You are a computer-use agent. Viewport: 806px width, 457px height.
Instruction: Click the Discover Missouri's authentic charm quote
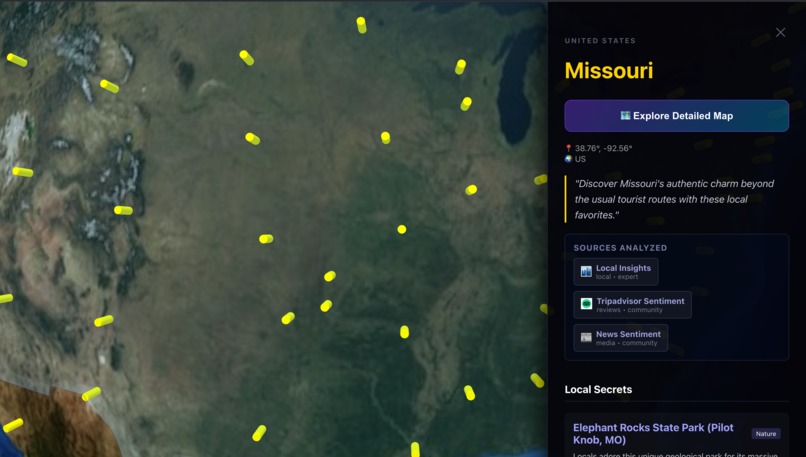674,199
